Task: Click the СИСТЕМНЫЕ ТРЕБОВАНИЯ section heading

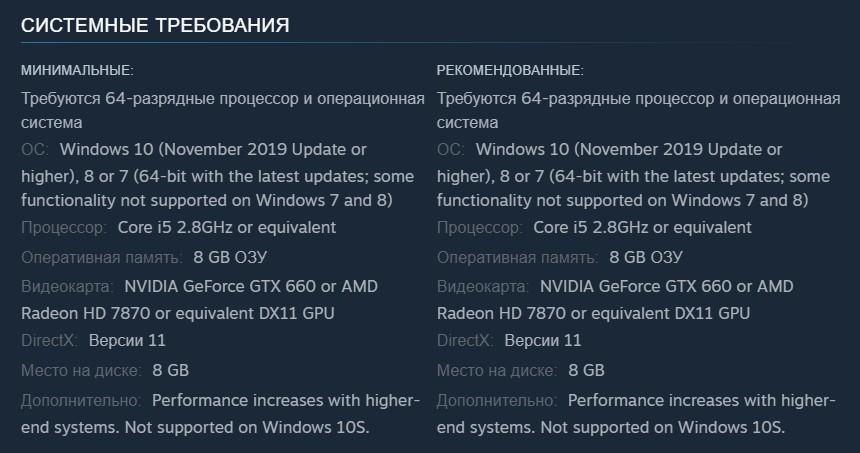Action: (x=155, y=26)
